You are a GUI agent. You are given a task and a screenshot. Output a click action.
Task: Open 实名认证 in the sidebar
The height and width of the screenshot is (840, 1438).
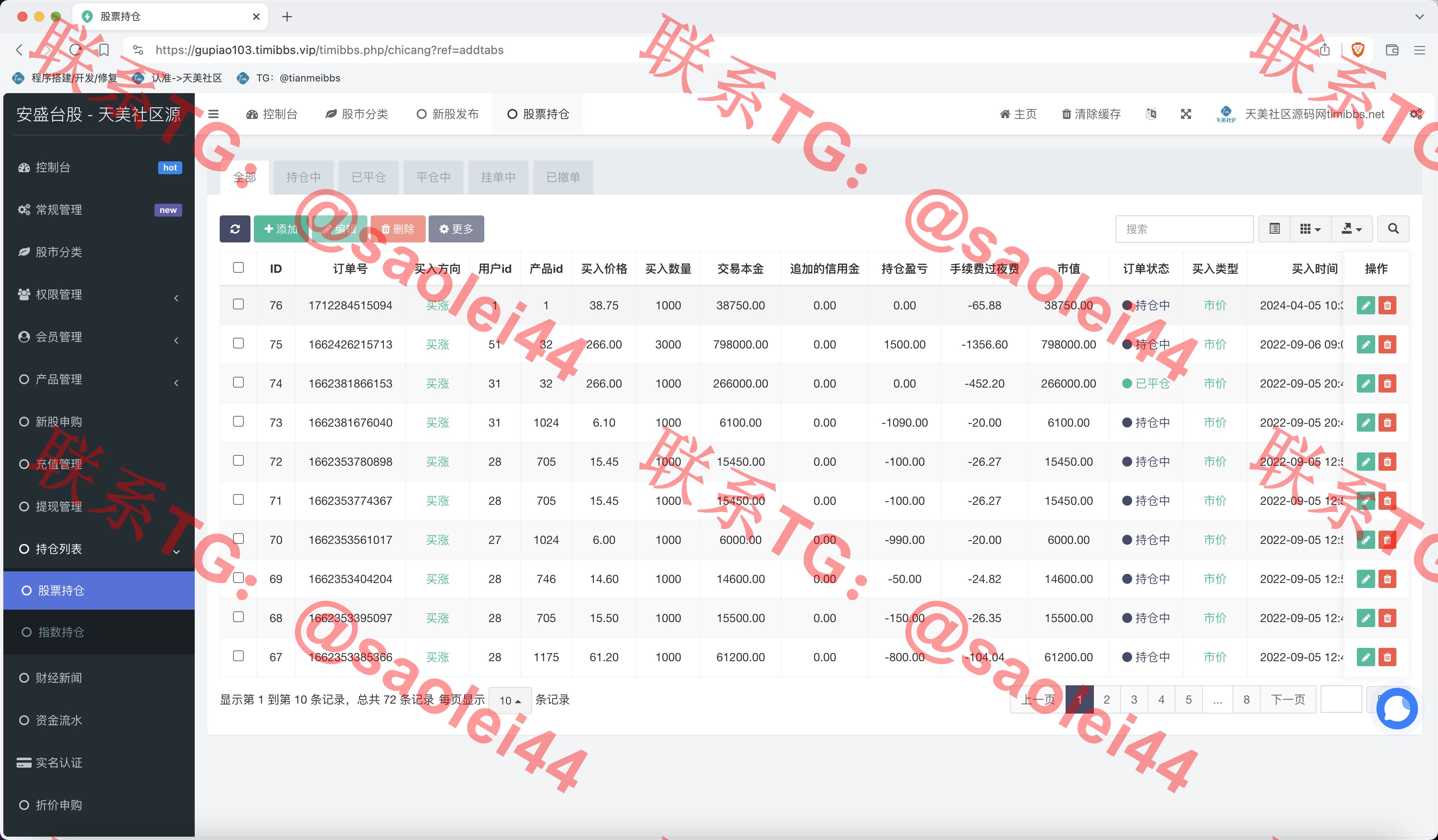99,762
